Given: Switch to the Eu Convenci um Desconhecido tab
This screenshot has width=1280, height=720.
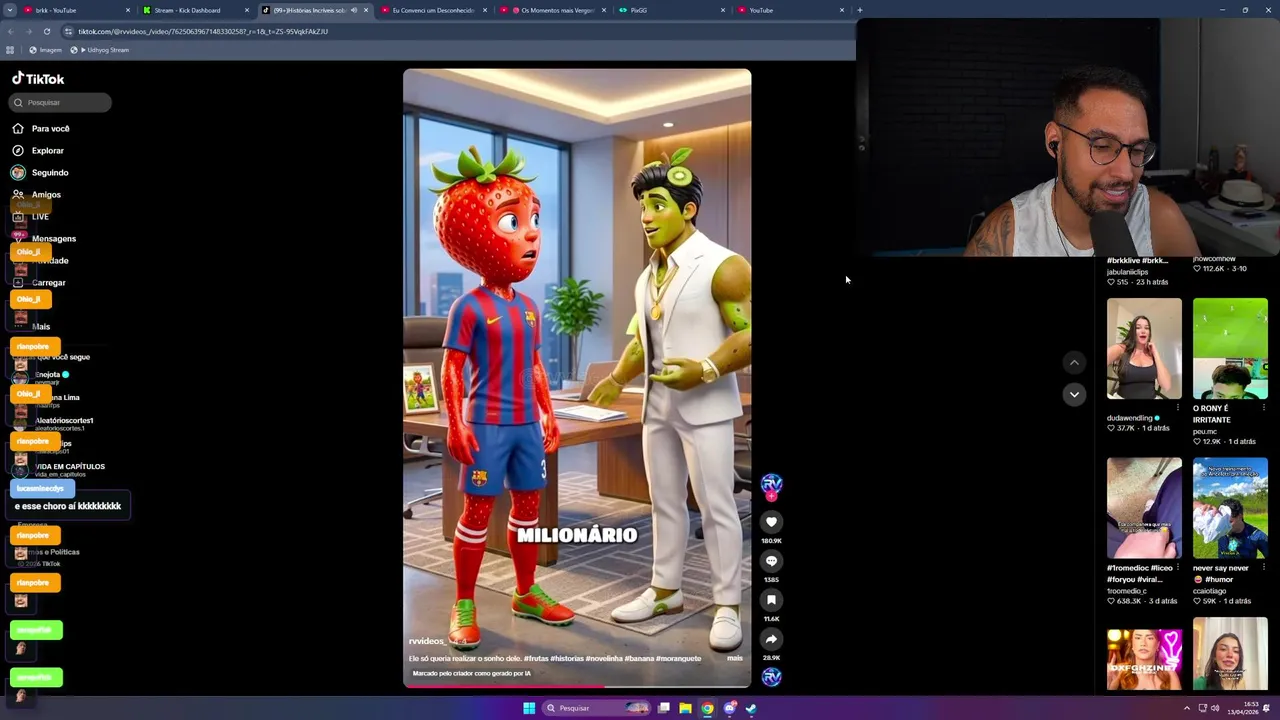Looking at the screenshot, I should tap(433, 10).
